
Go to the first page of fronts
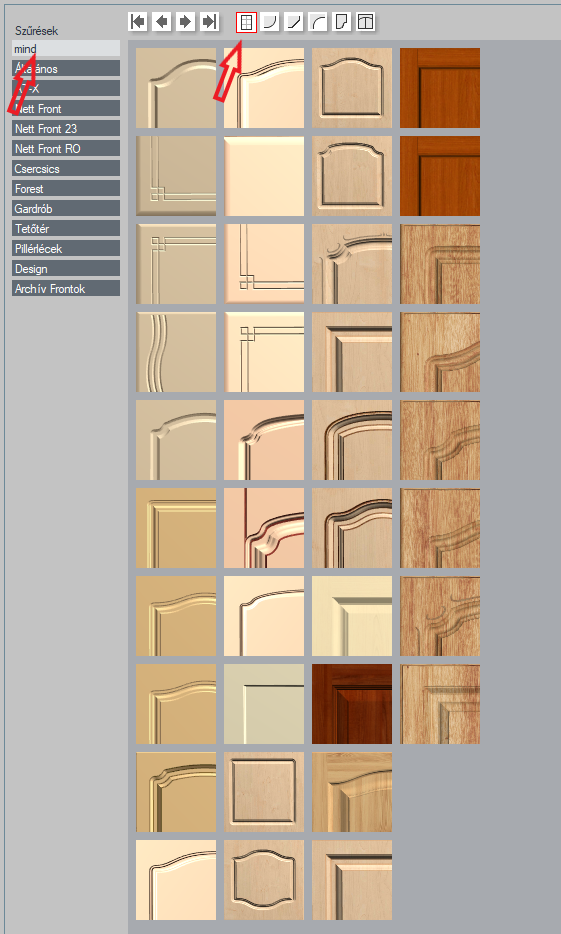[138, 22]
